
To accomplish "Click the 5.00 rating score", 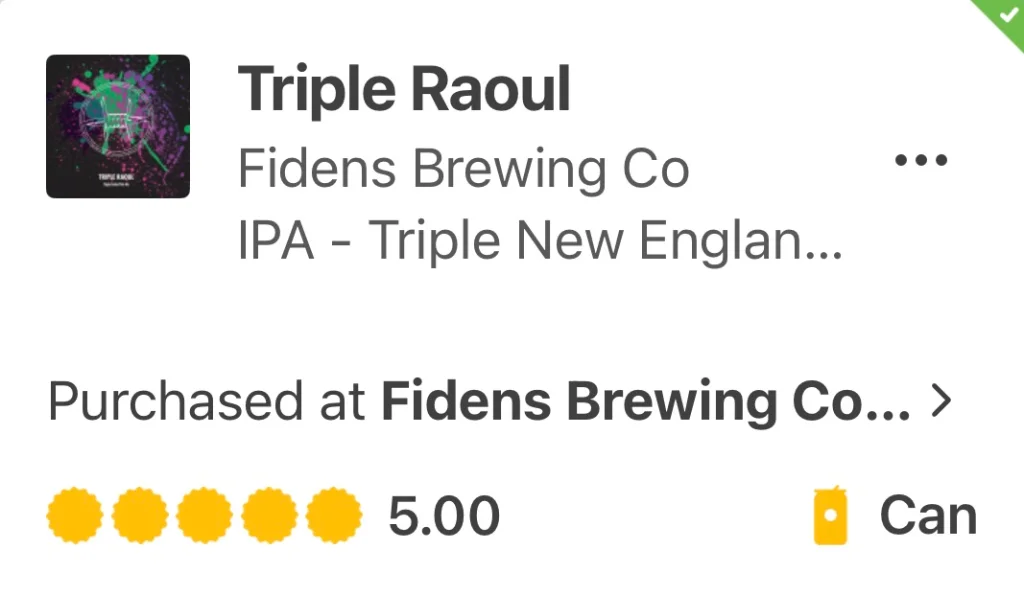I will (x=444, y=517).
